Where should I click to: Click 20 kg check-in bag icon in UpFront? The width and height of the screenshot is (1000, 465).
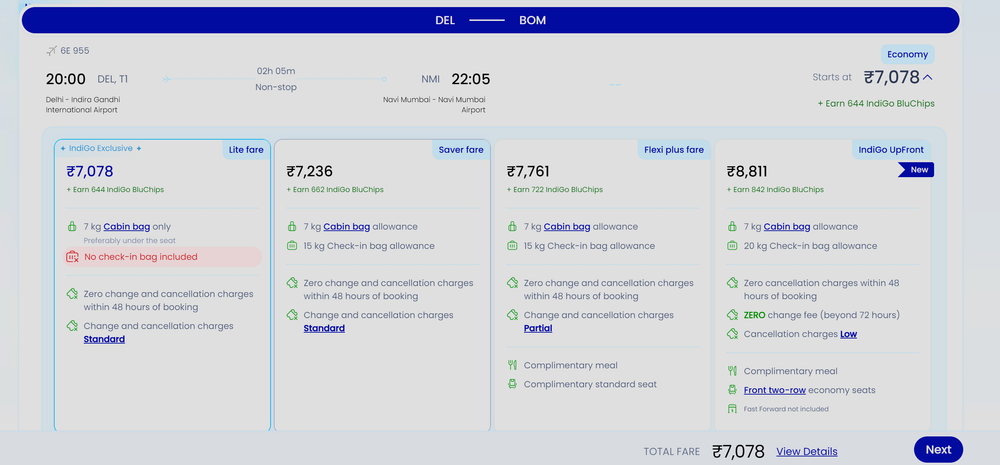pyautogui.click(x=732, y=246)
